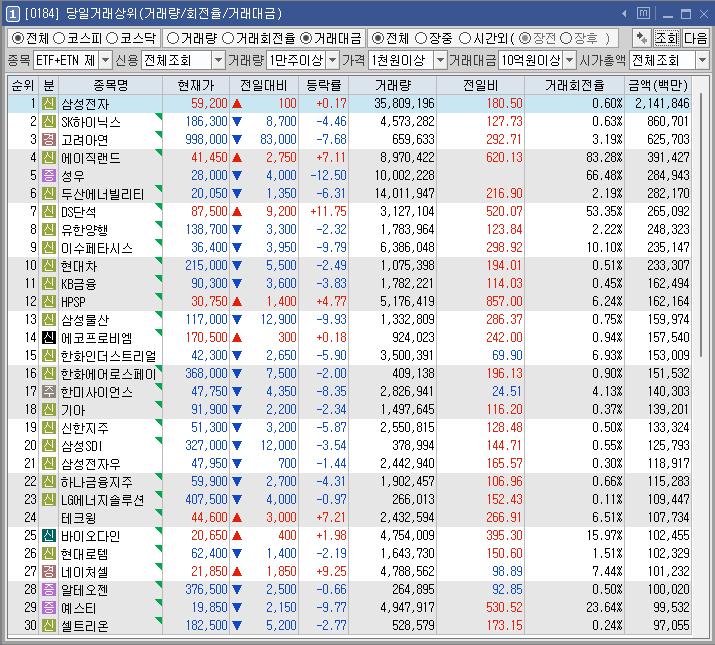Click turnover value 83.28%
Image resolution: width=715 pixels, height=645 pixels.
click(604, 157)
